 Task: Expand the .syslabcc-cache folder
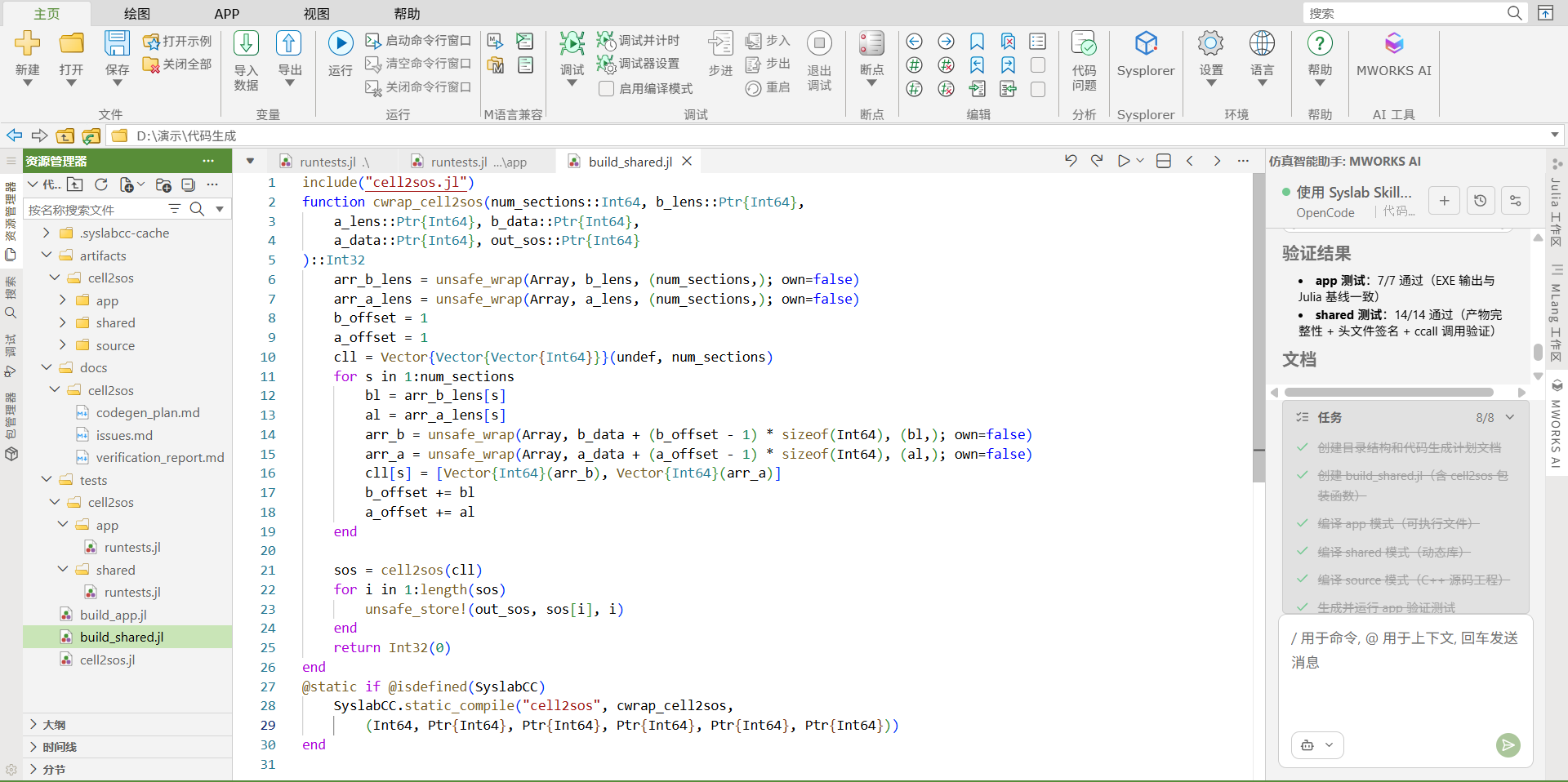(x=47, y=233)
